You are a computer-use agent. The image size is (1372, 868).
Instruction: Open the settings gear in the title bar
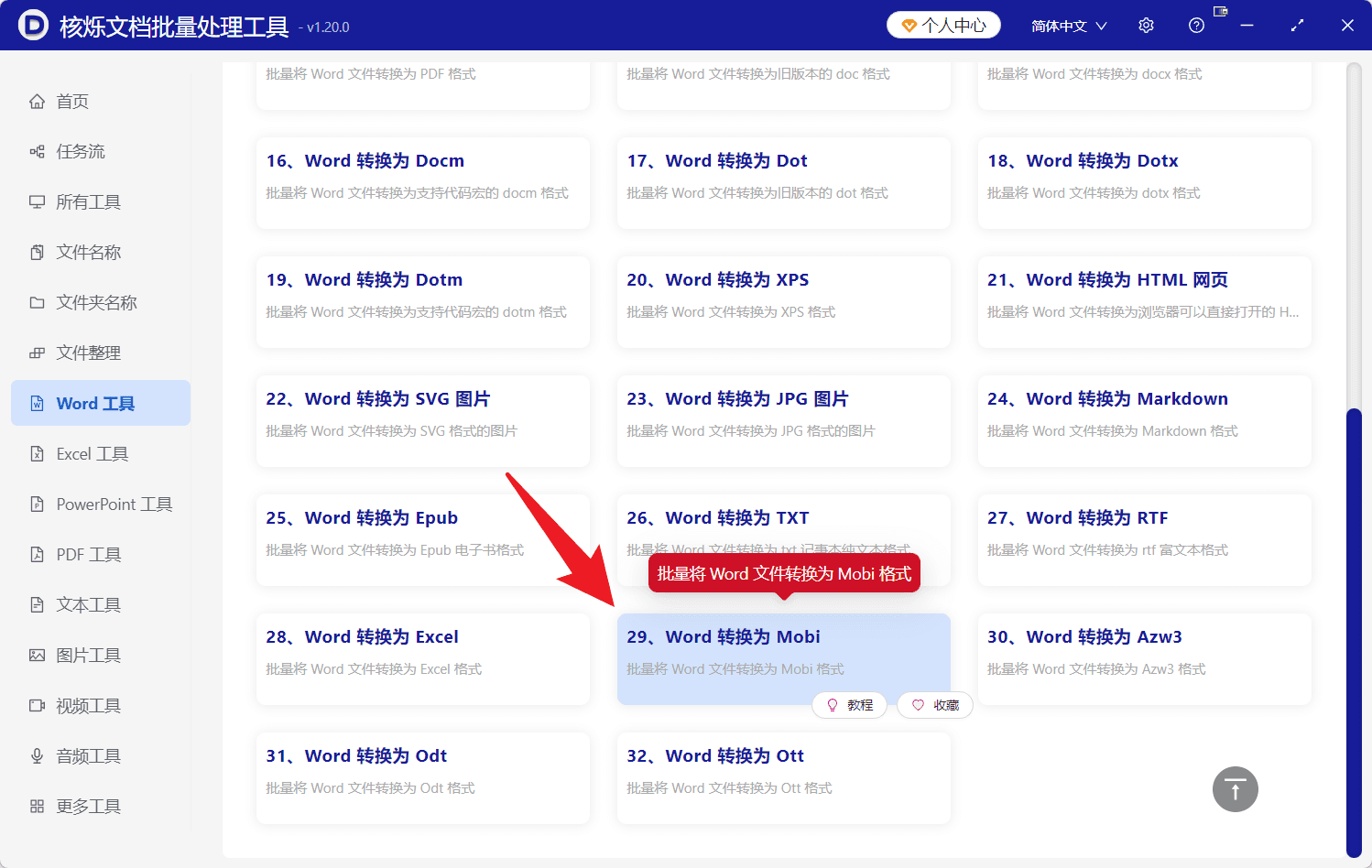point(1146,25)
